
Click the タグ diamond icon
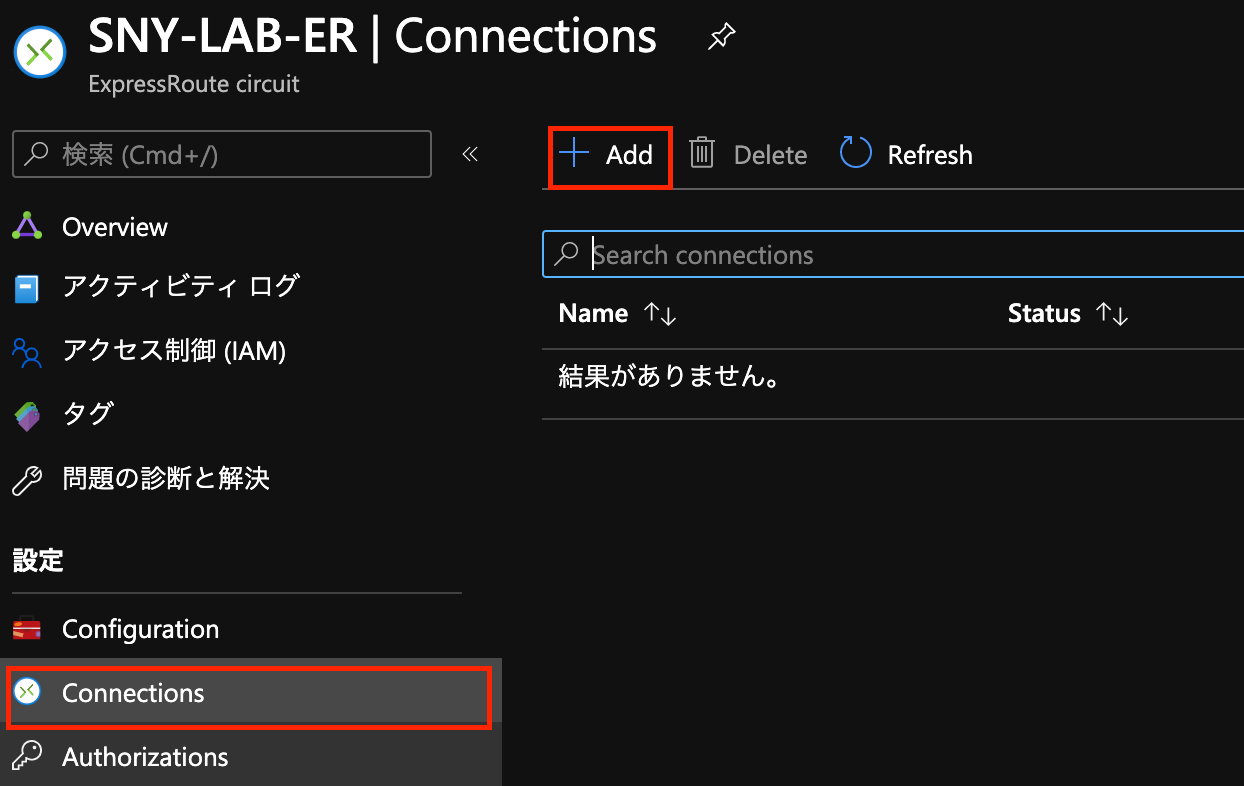click(x=27, y=414)
